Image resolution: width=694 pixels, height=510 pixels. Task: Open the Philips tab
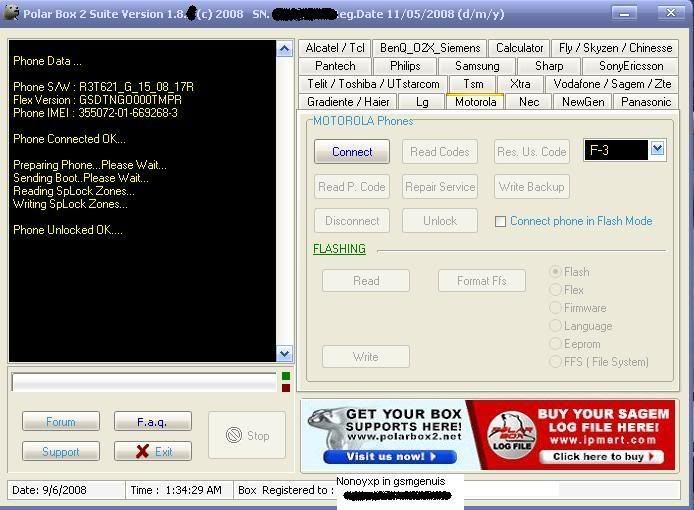point(405,66)
